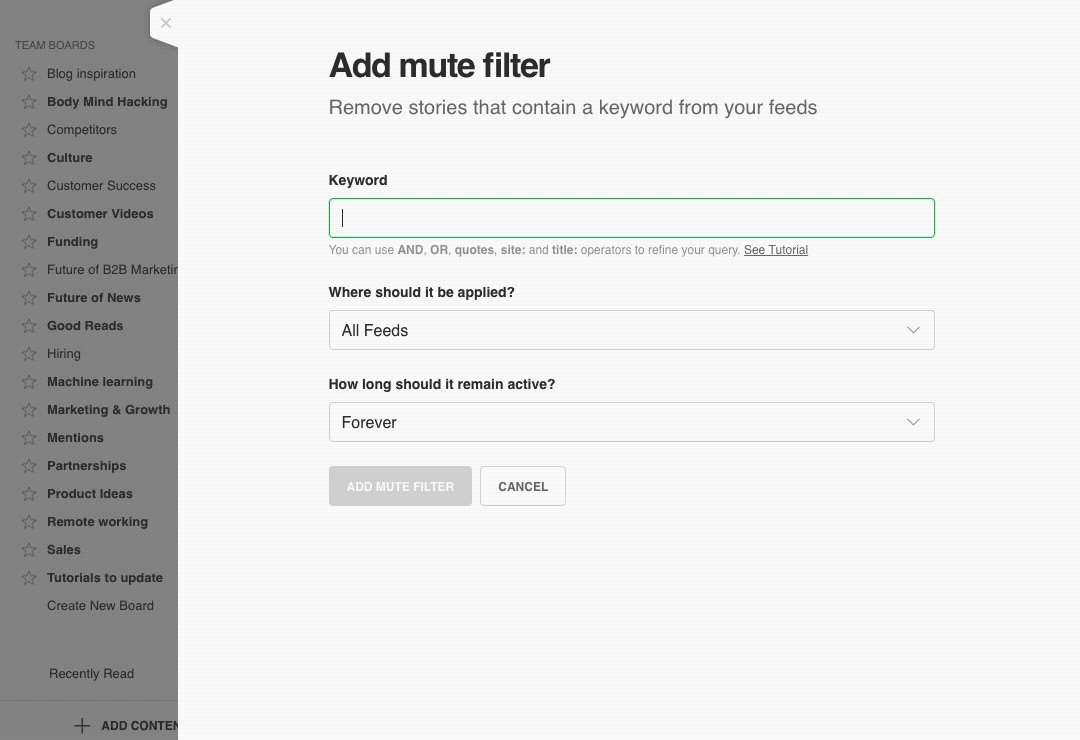Viewport: 1080px width, 740px height.
Task: Click star icon next to Competitors
Action: point(29,130)
